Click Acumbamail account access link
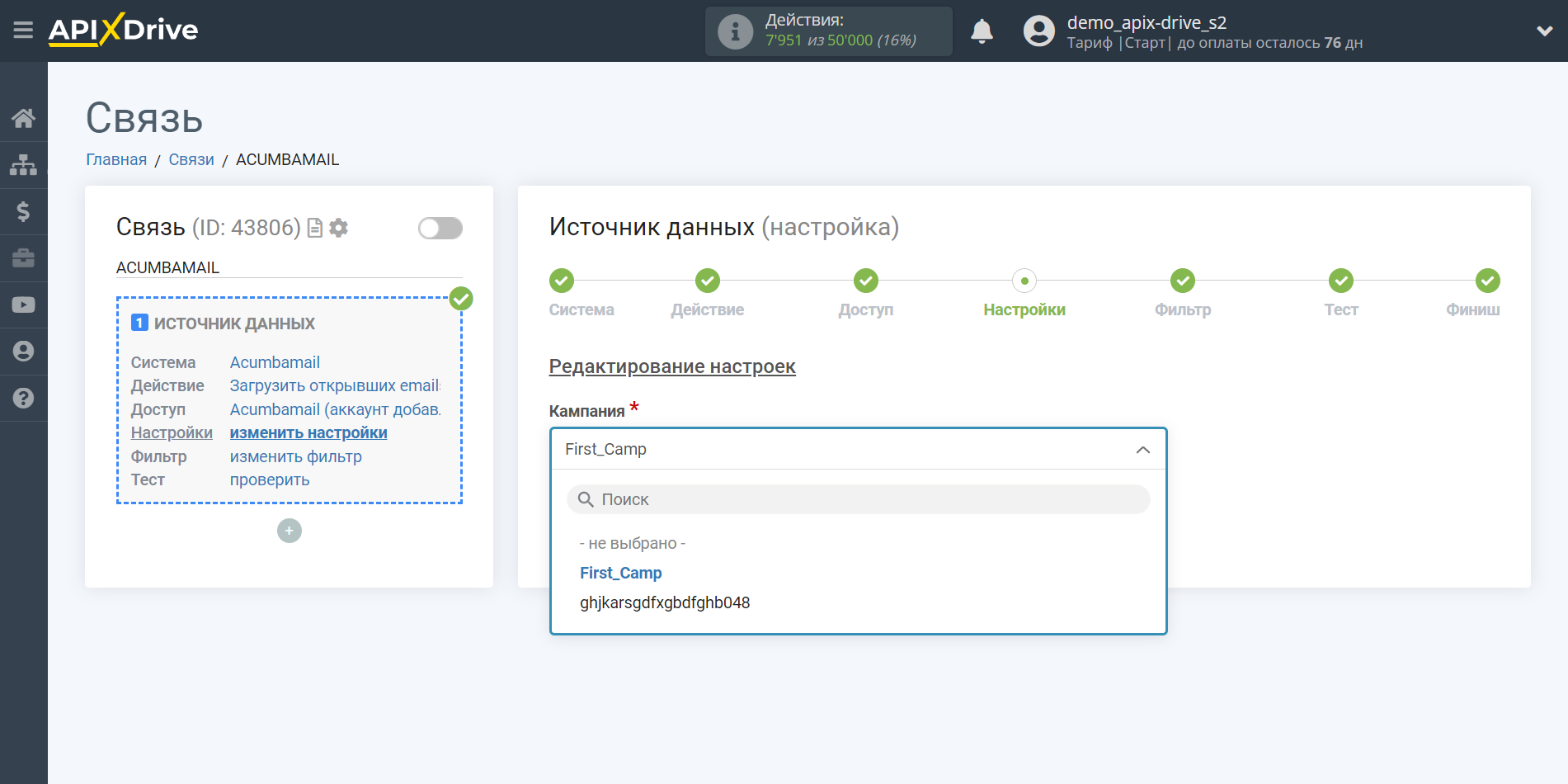 click(335, 409)
